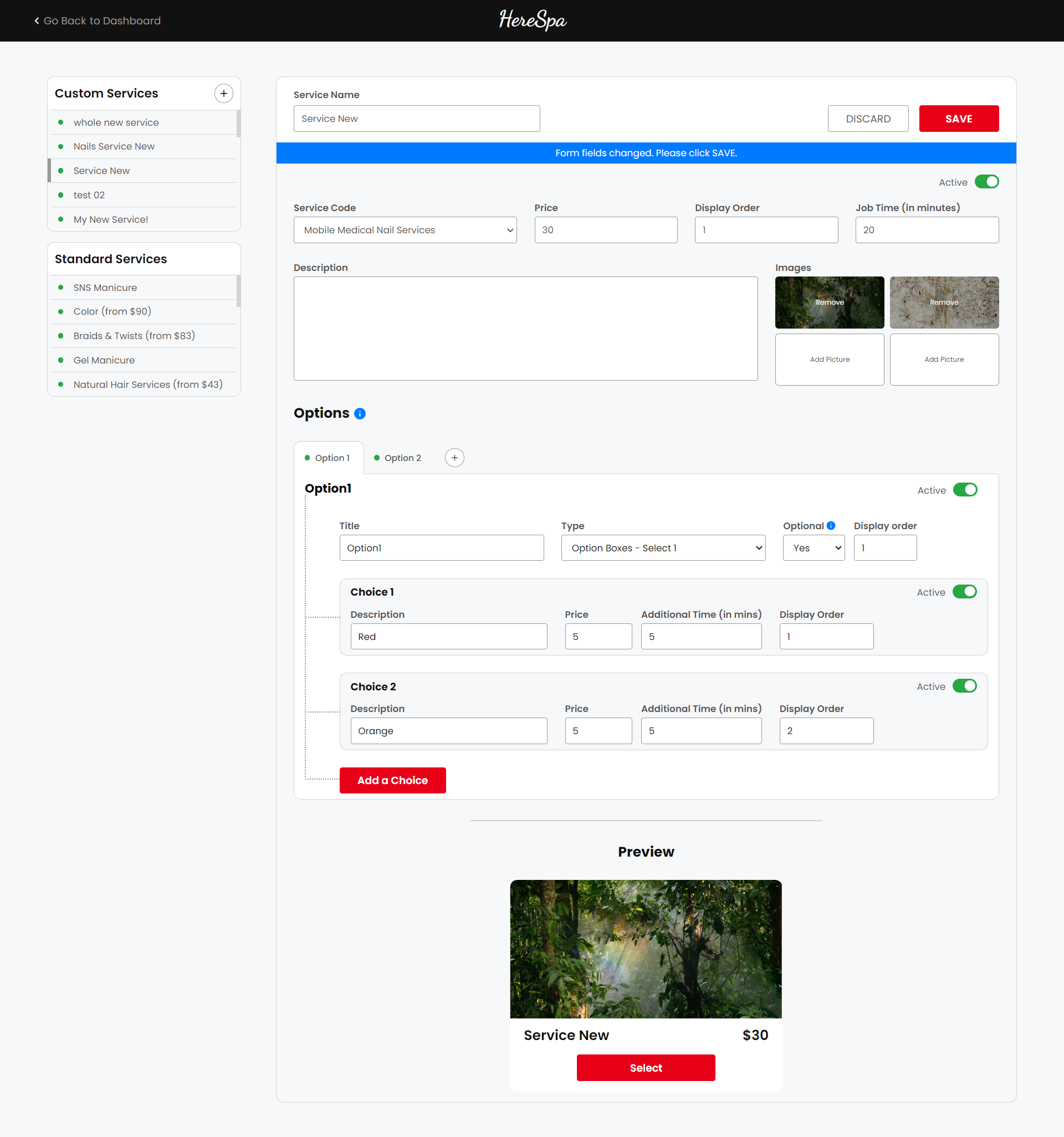
Task: Click the add custom service plus icon
Action: (224, 93)
